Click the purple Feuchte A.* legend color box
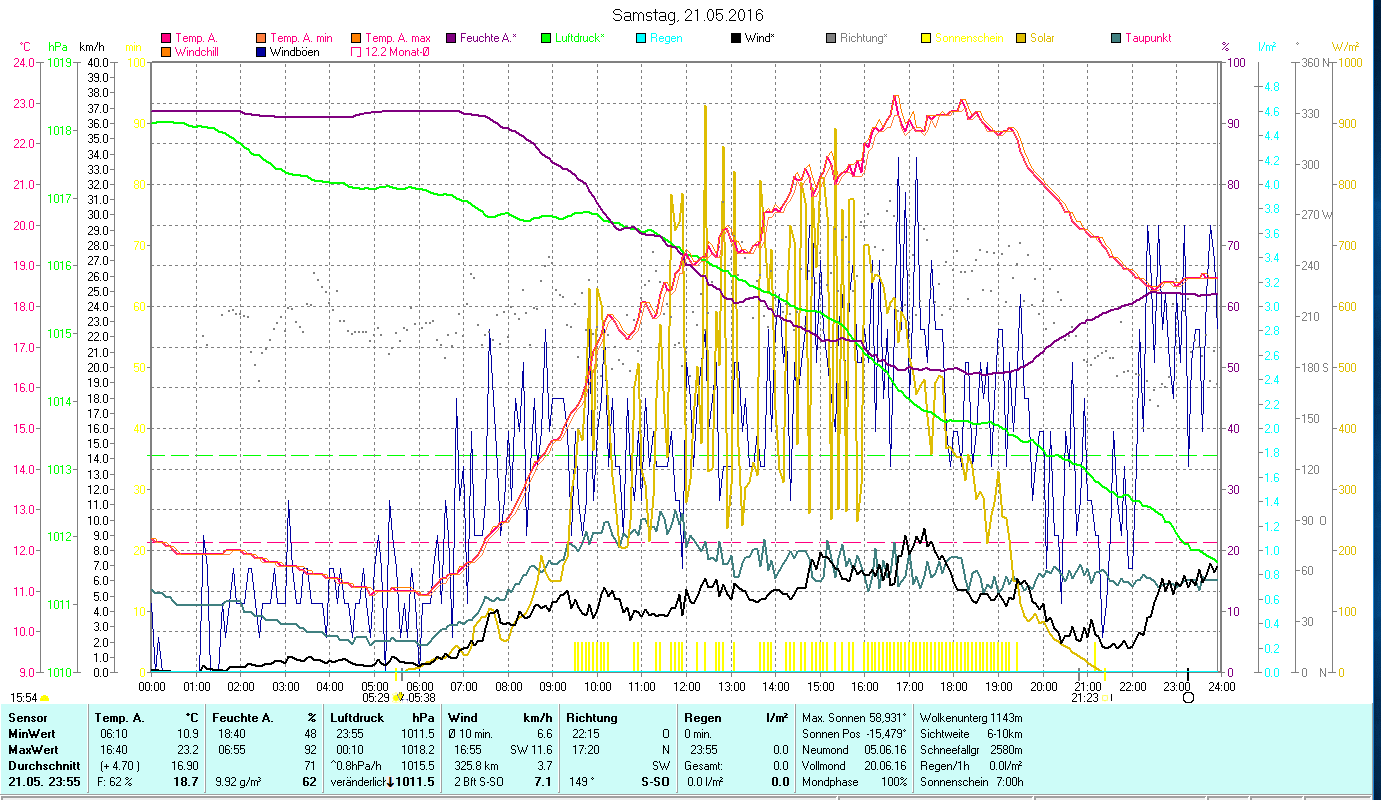The height and width of the screenshot is (800, 1381). [x=450, y=38]
